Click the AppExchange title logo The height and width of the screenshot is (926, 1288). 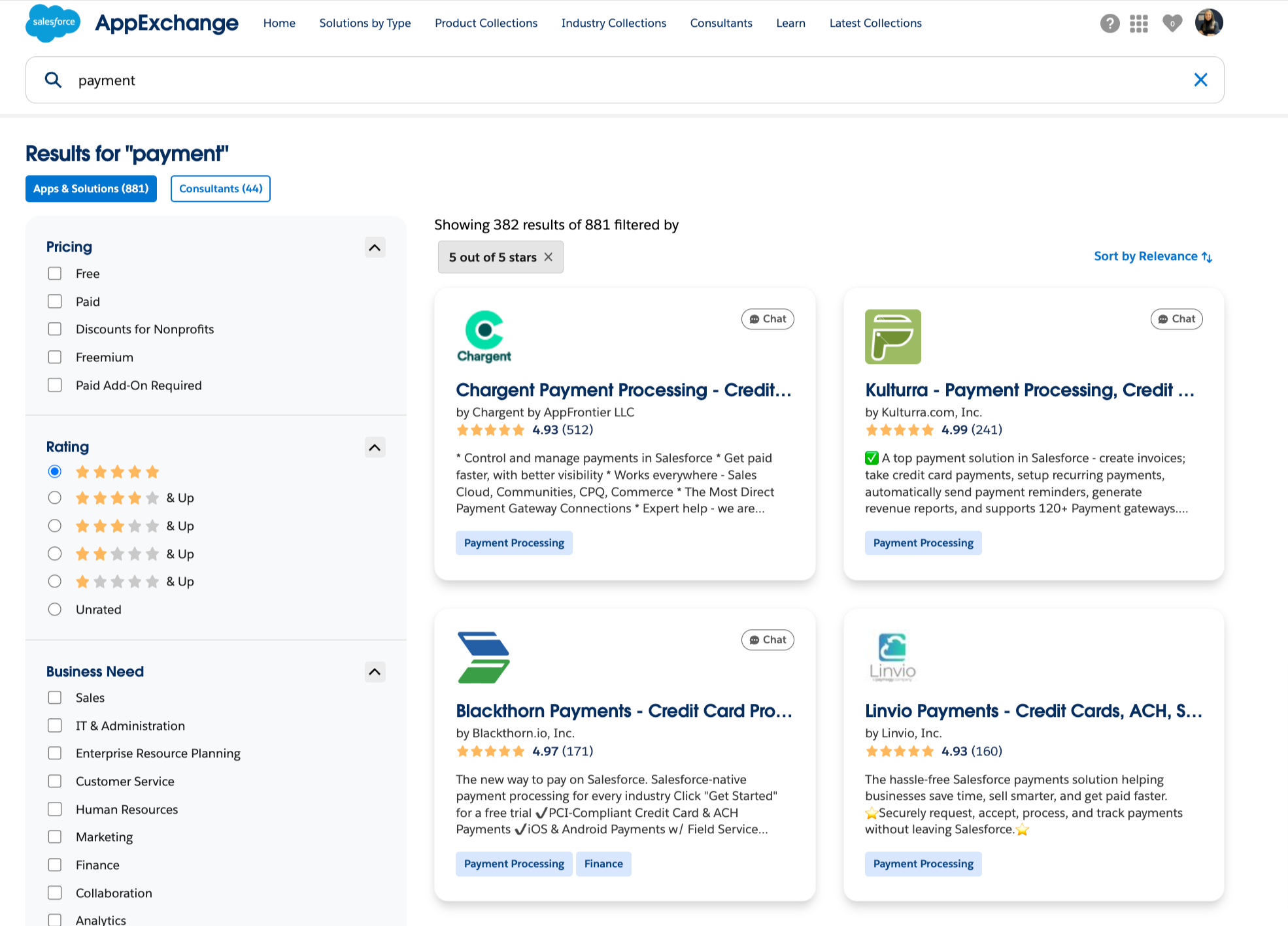167,23
